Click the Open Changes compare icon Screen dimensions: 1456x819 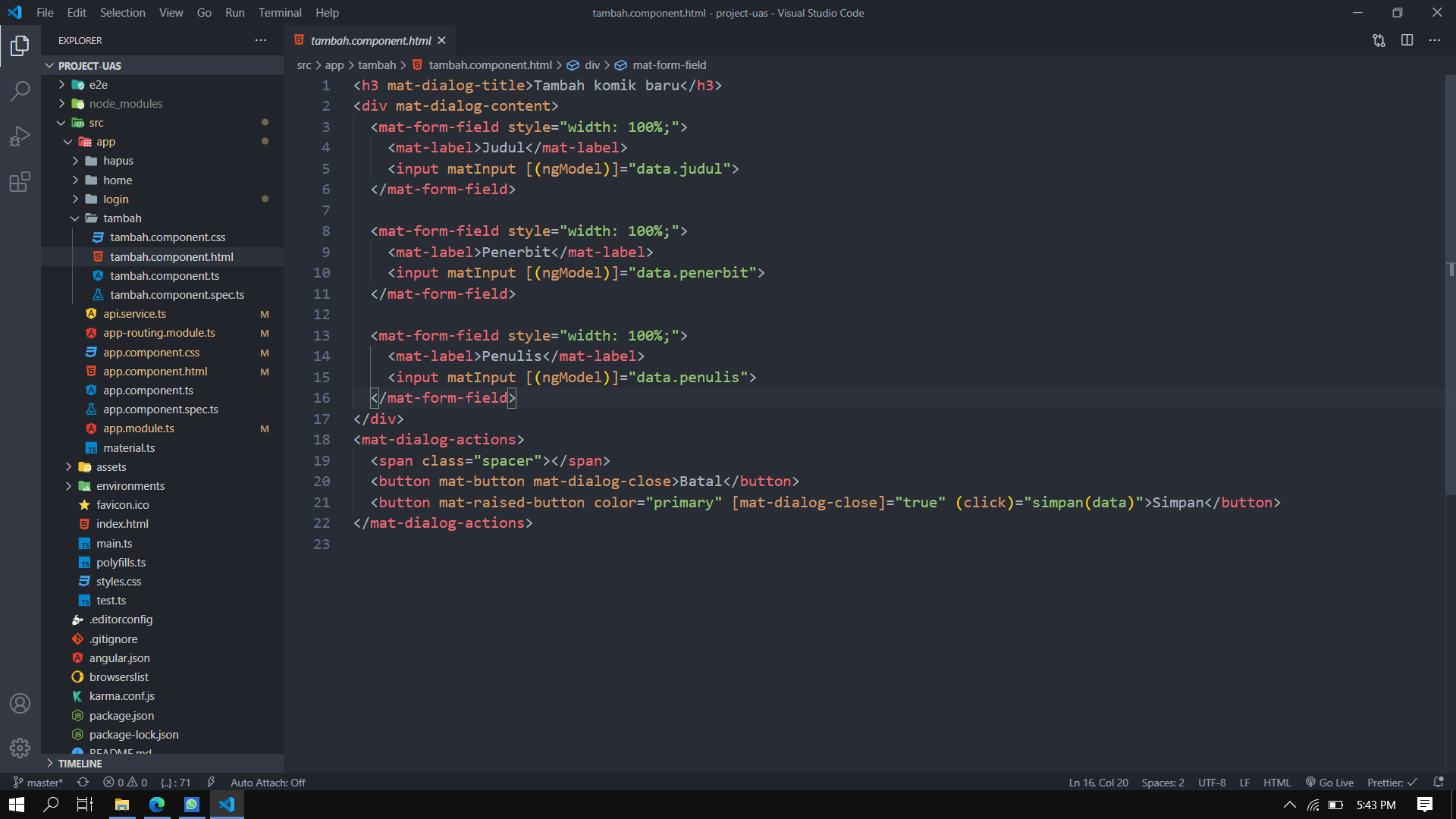coord(1379,40)
